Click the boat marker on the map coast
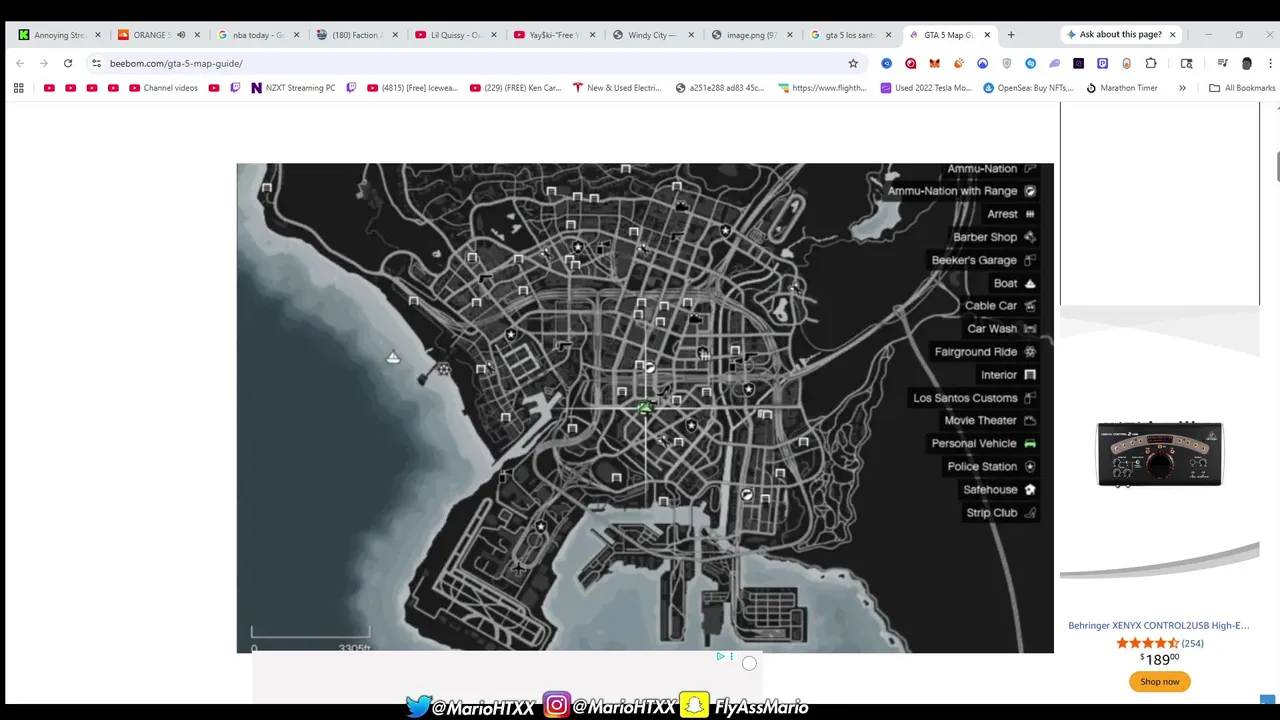The width and height of the screenshot is (1280, 720). coord(393,357)
